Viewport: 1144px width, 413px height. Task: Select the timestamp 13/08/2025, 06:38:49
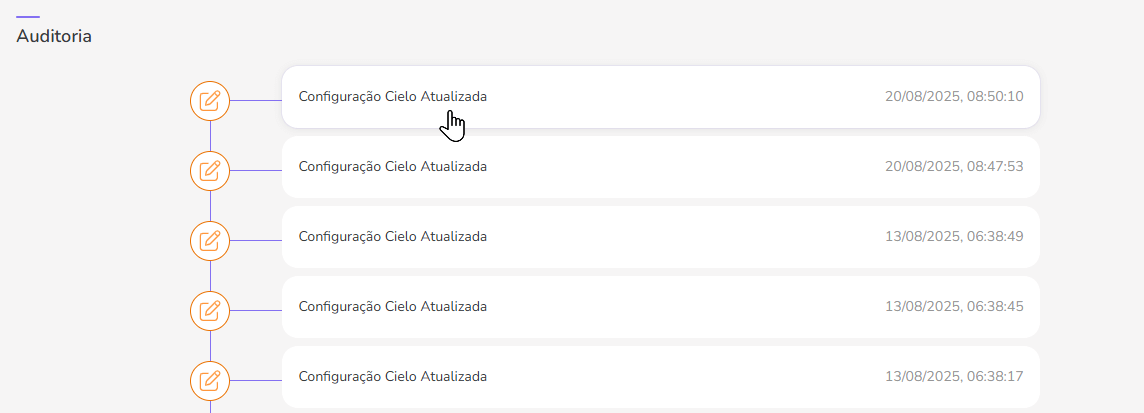point(954,237)
